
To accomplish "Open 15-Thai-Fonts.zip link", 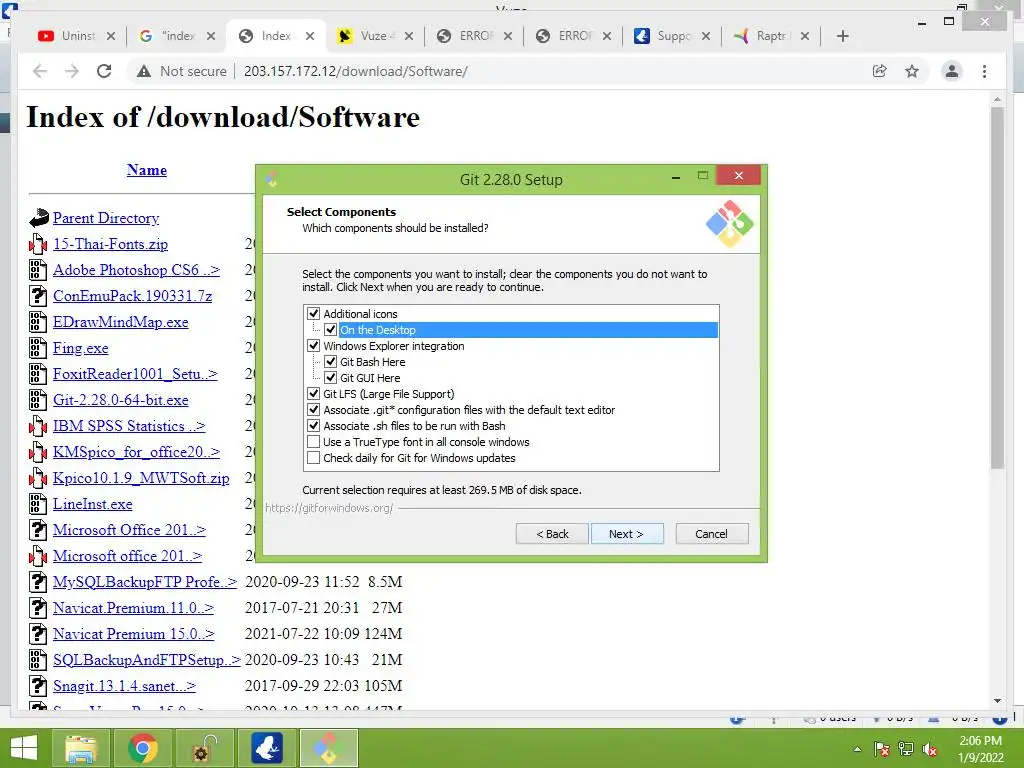I will (110, 244).
